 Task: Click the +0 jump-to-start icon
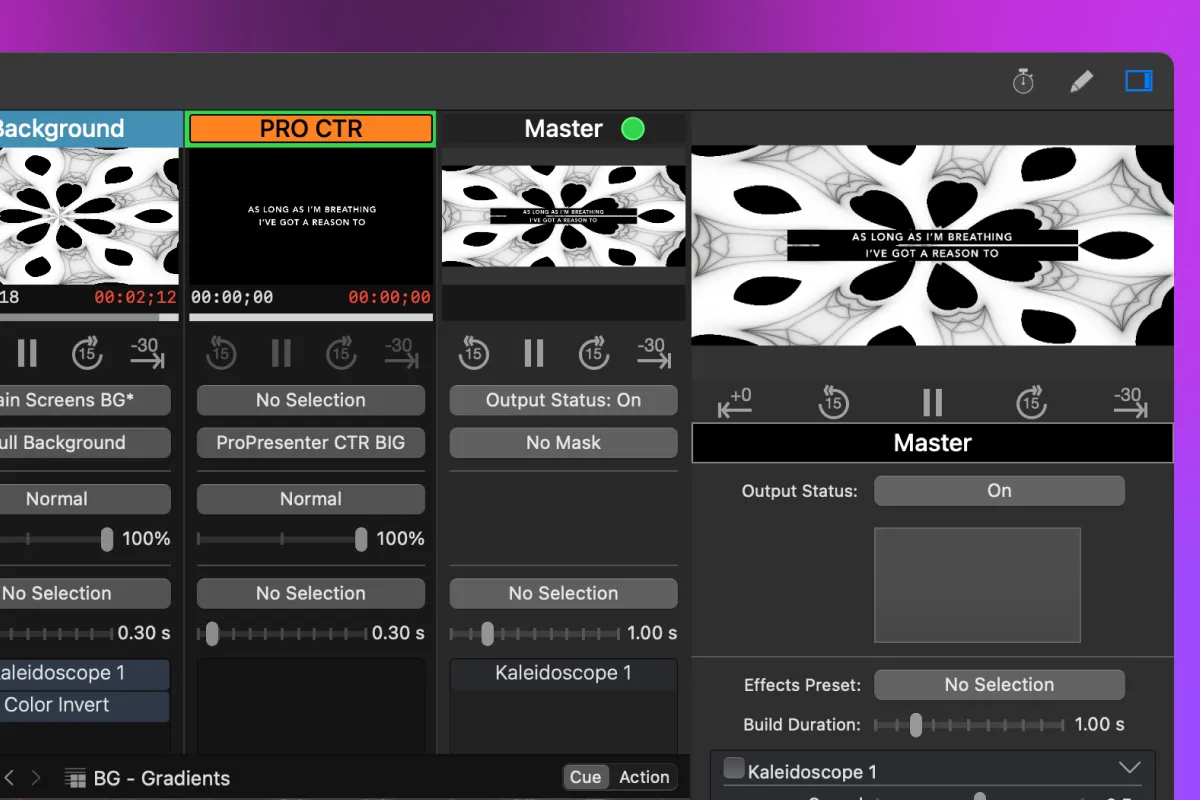point(735,402)
